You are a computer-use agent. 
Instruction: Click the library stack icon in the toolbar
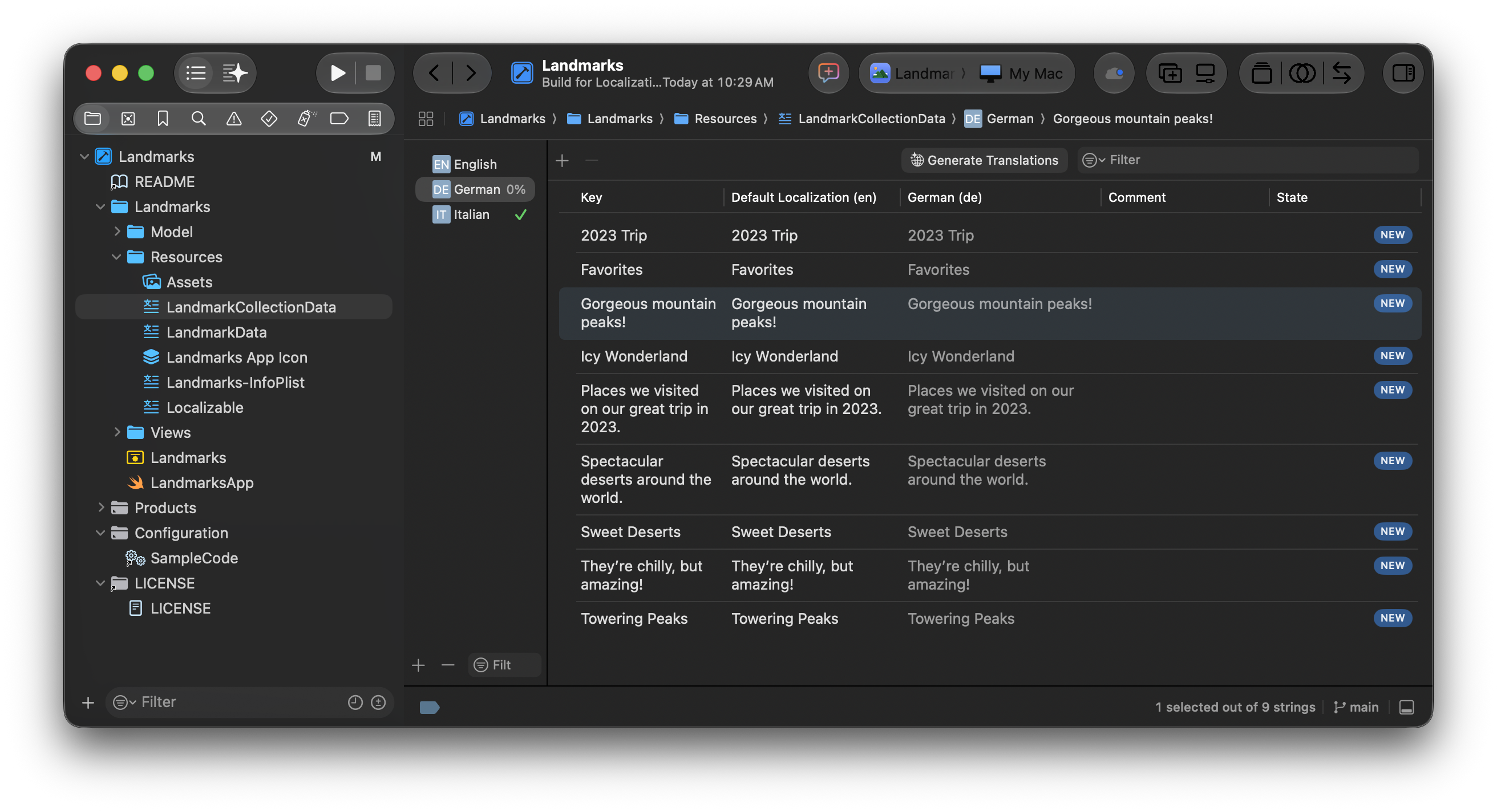tap(1261, 73)
